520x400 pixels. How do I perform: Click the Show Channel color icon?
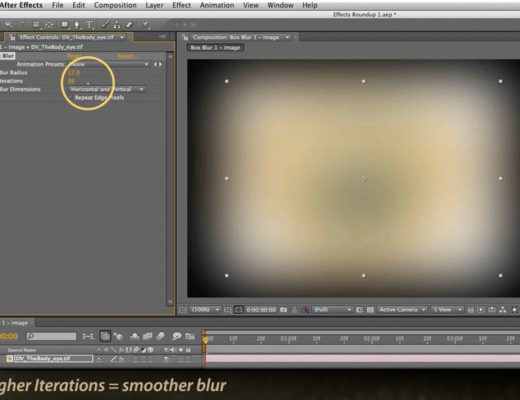coord(305,310)
